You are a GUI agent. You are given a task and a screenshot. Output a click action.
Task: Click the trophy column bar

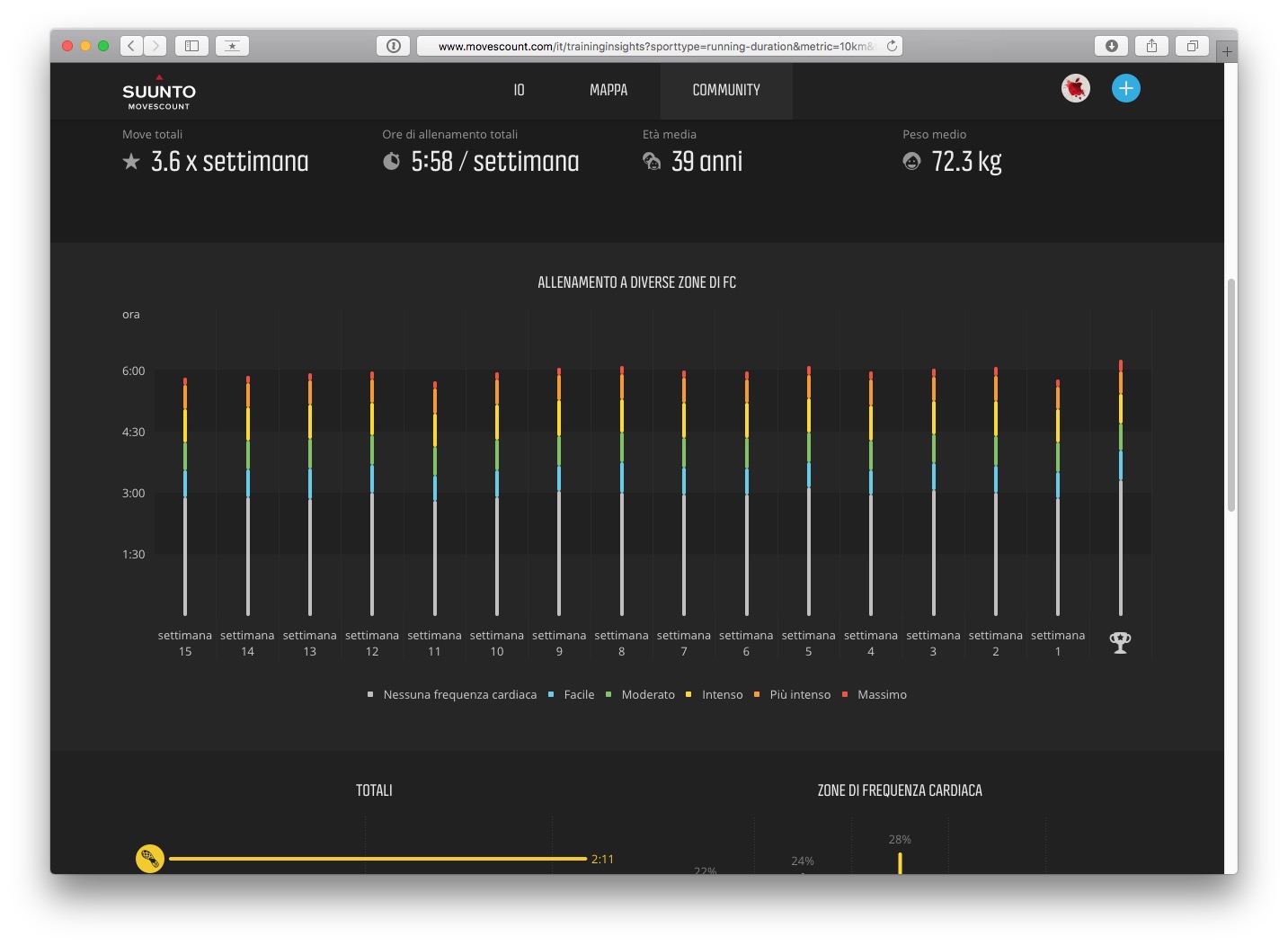point(1120,487)
